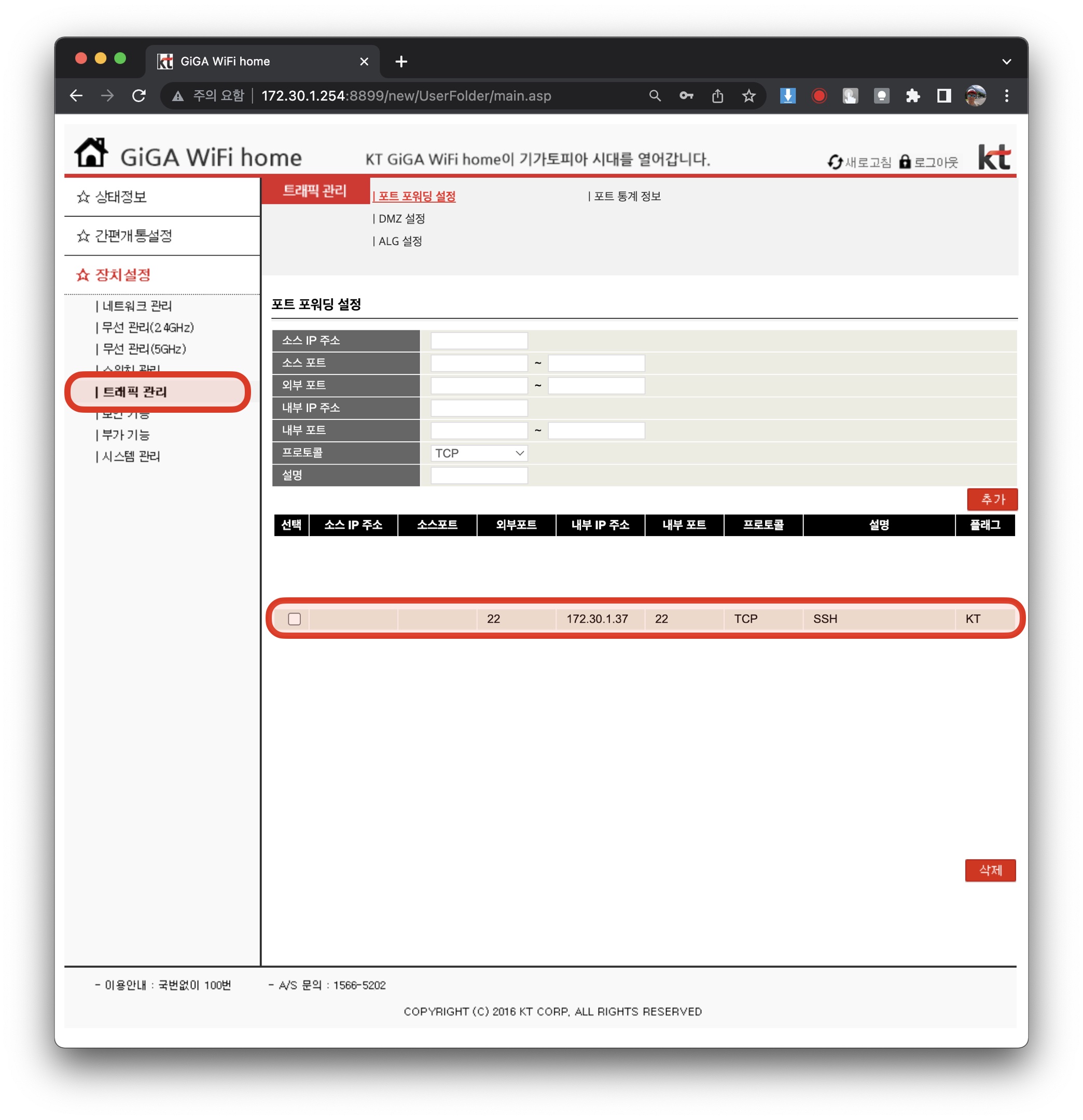Click the 로그아웃 lock icon
This screenshot has height=1120, width=1083.
904,162
